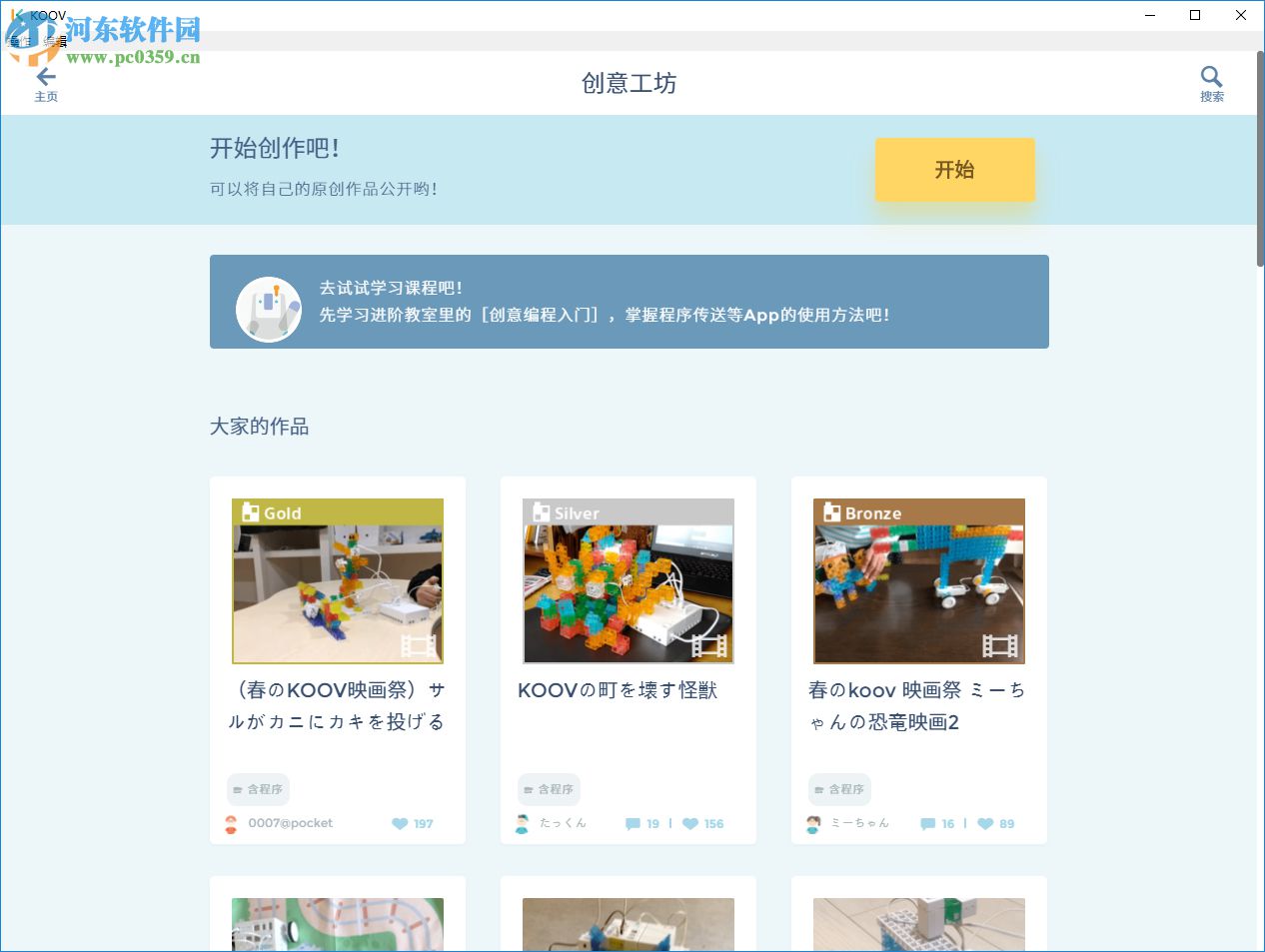Minimize the KOOV window
1265x952 pixels.
pyautogui.click(x=1150, y=15)
